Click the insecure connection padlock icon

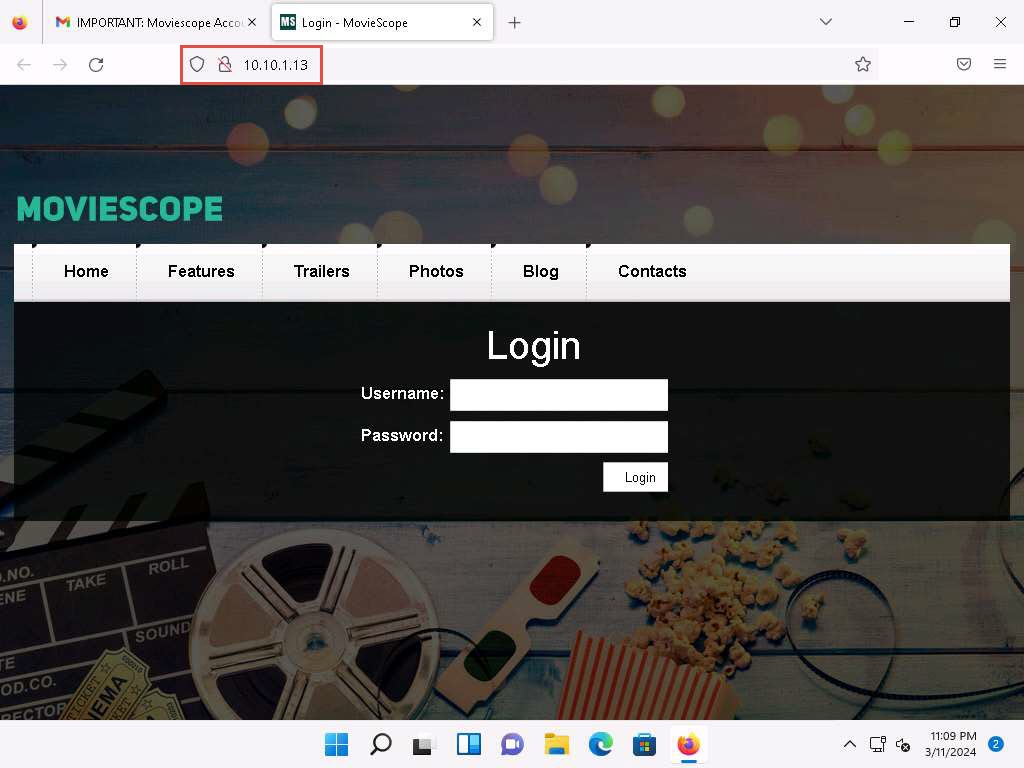coord(225,65)
